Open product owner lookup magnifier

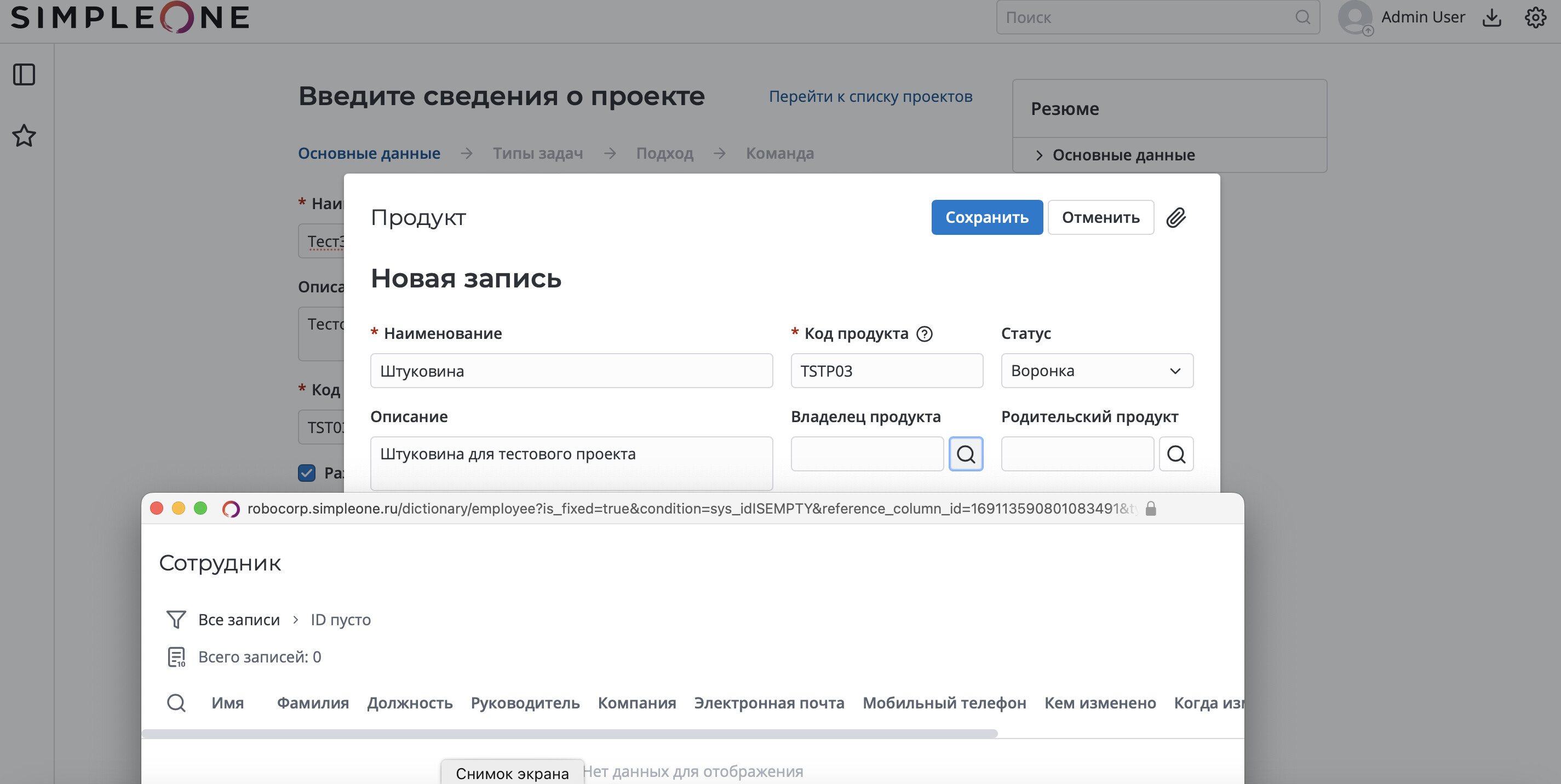[965, 454]
